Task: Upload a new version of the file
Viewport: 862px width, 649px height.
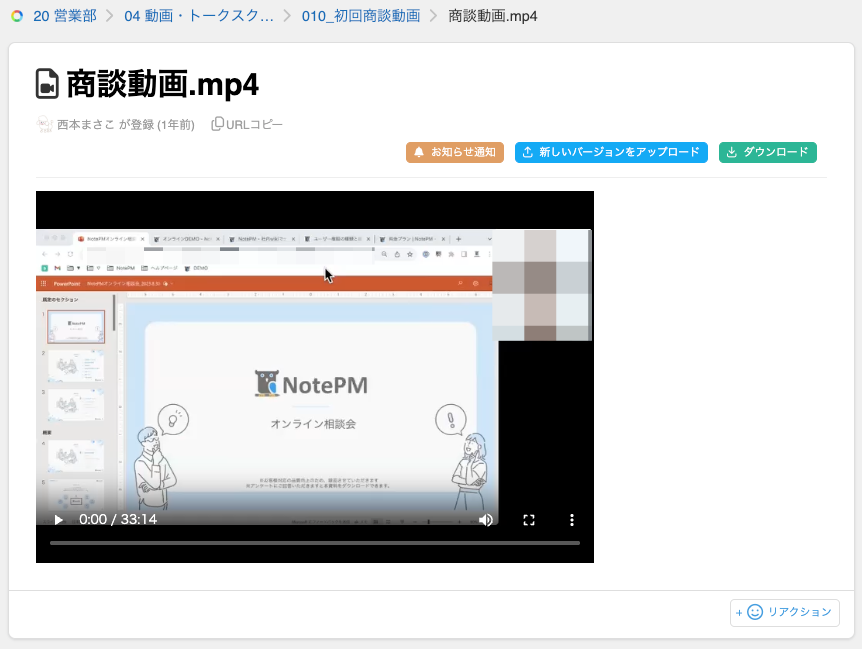Action: [x=611, y=153]
